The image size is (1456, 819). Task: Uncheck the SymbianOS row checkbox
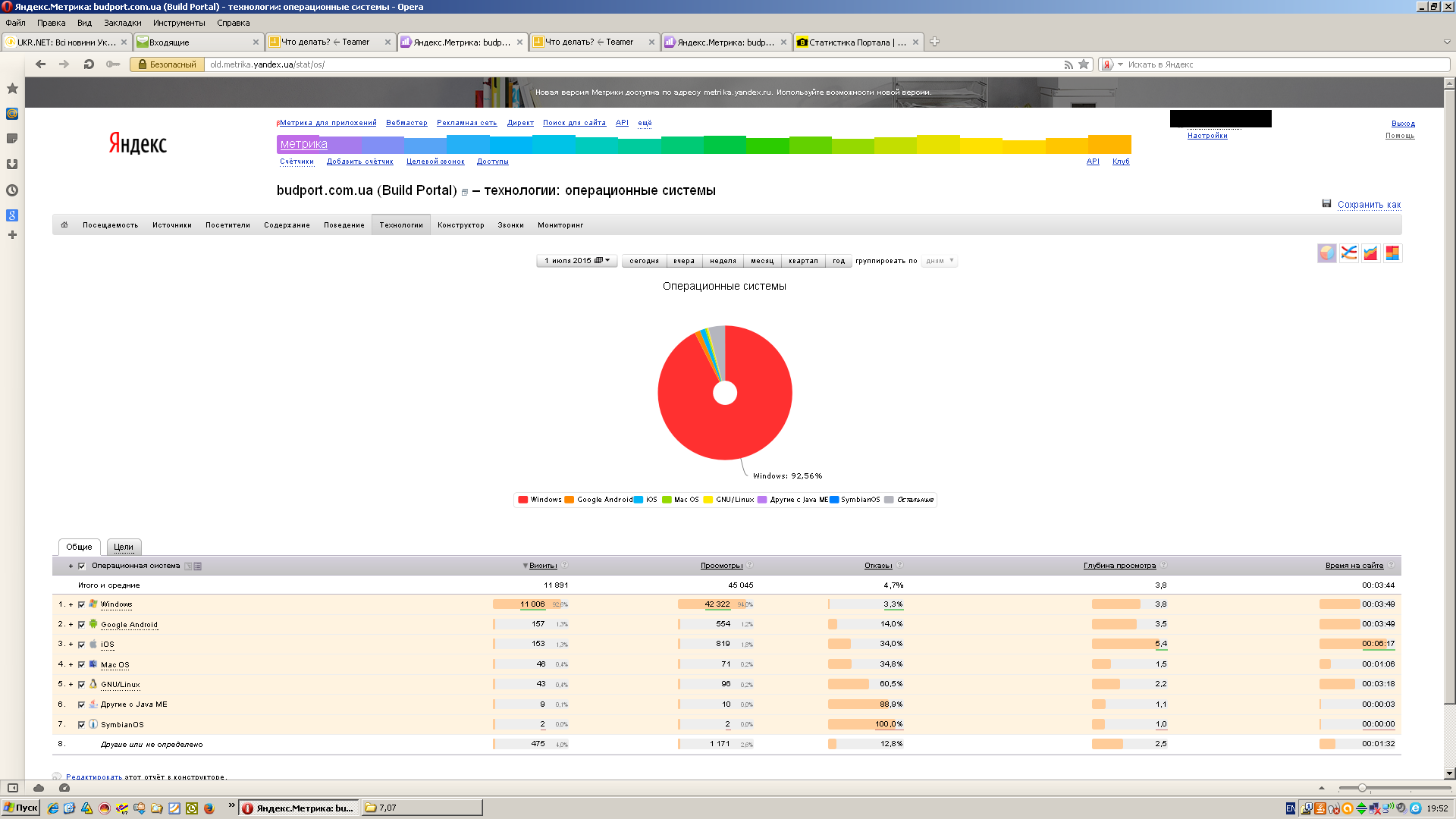coord(81,725)
